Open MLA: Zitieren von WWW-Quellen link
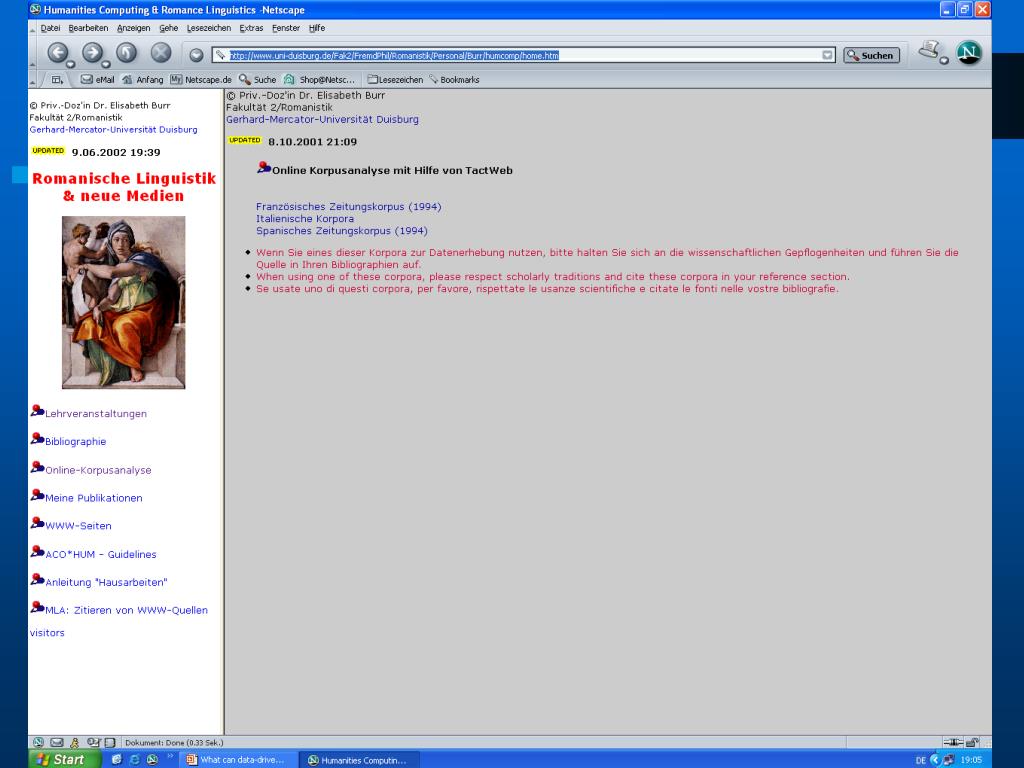 point(126,610)
